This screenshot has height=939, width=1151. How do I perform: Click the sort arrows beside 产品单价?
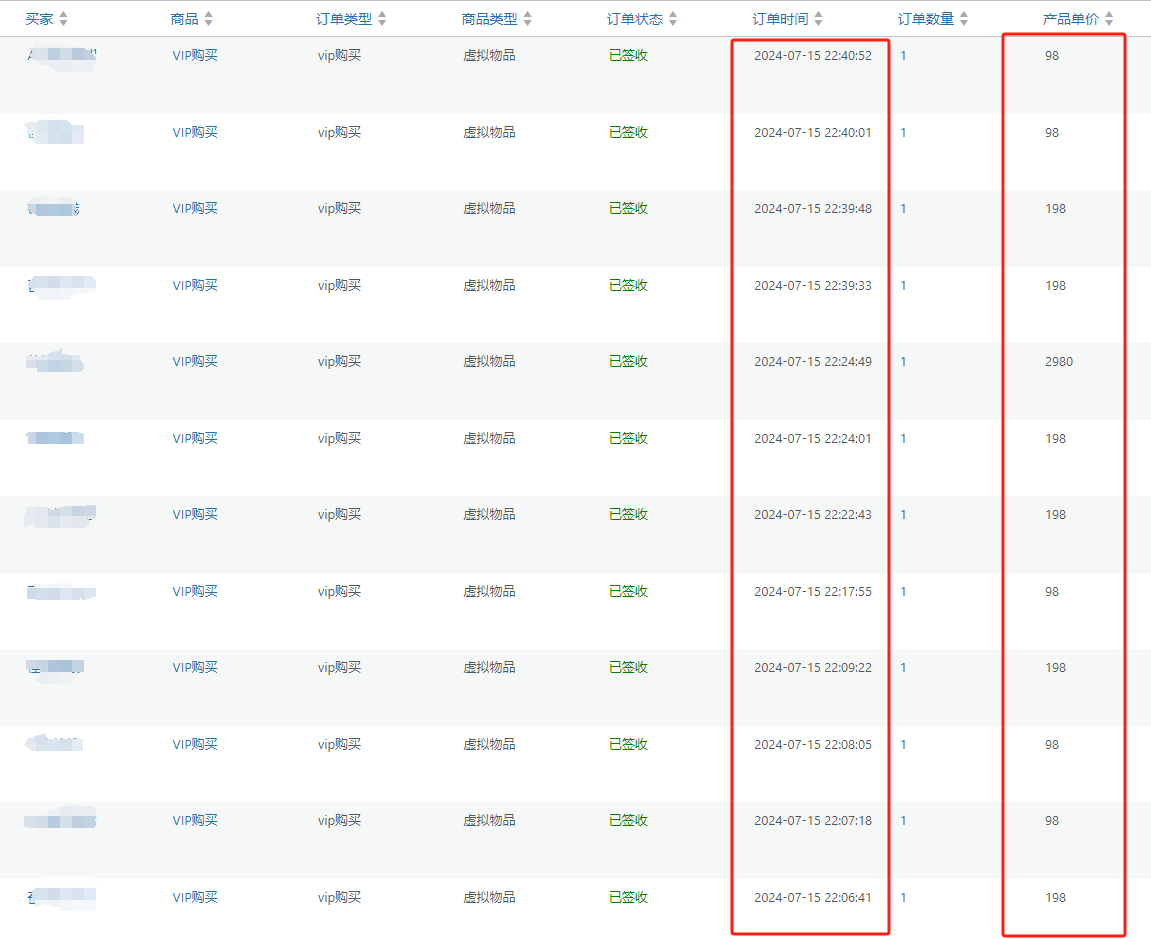click(1109, 19)
